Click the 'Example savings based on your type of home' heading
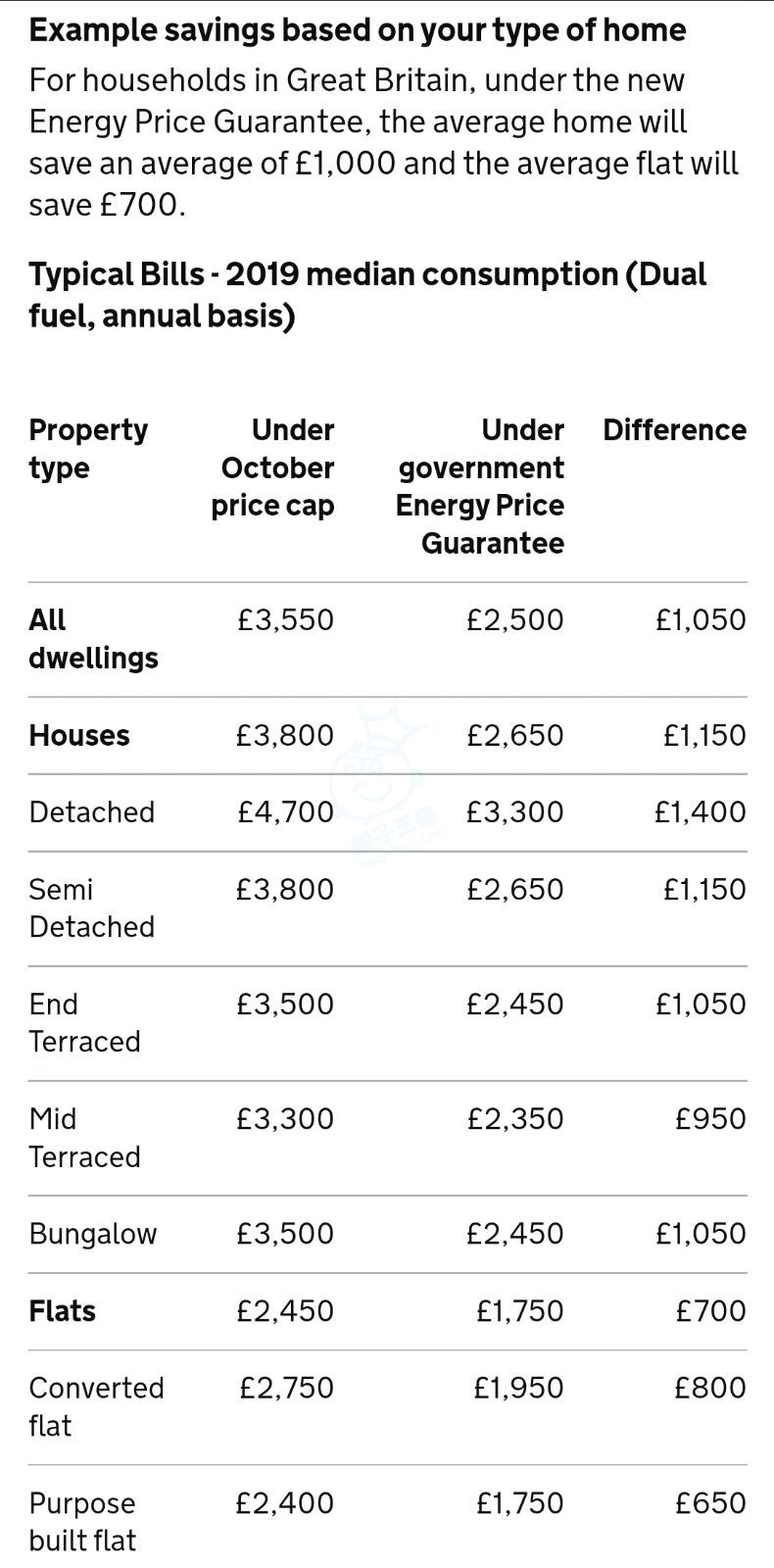 [x=358, y=30]
